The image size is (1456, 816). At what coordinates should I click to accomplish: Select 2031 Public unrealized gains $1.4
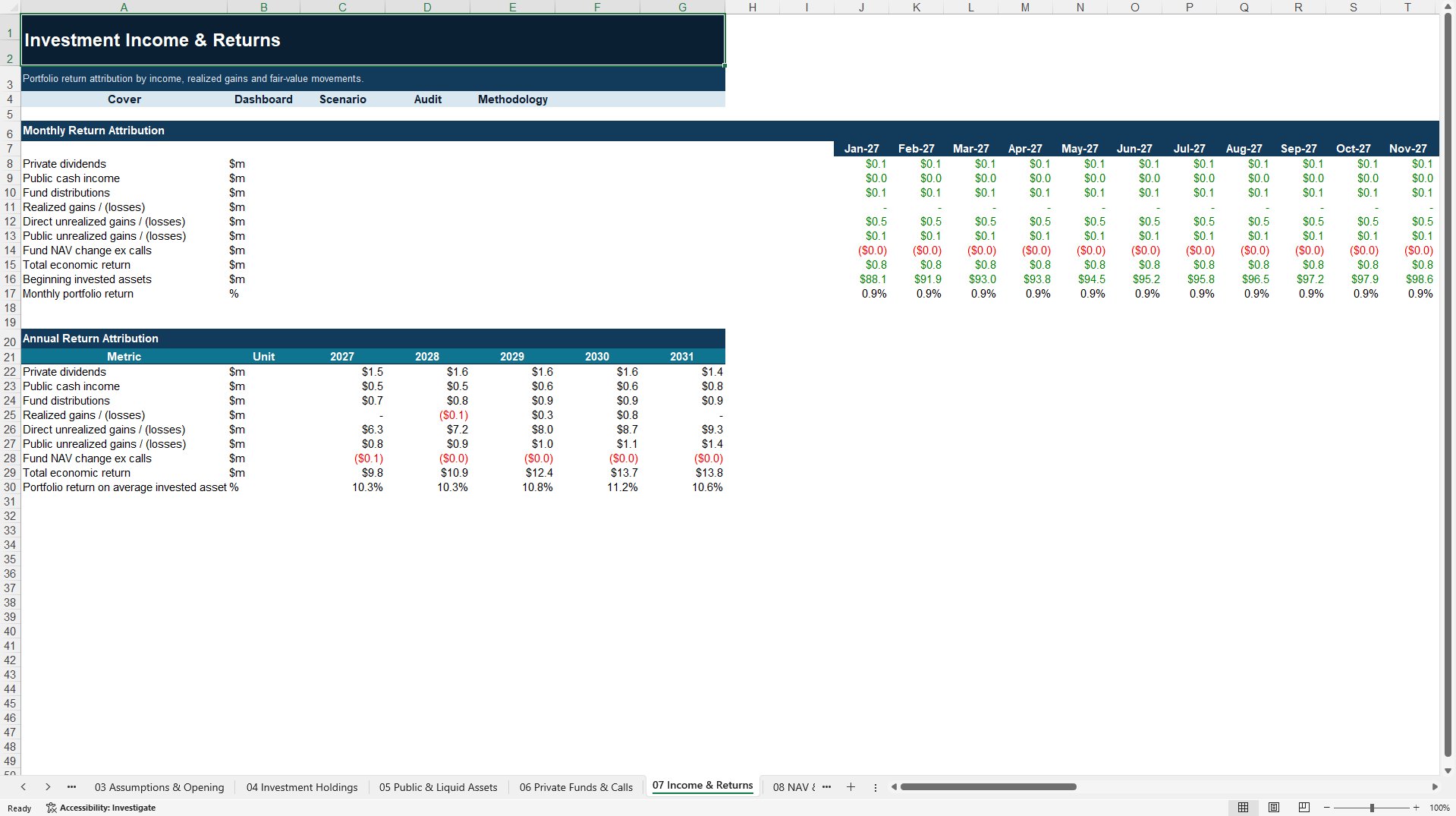coord(682,444)
